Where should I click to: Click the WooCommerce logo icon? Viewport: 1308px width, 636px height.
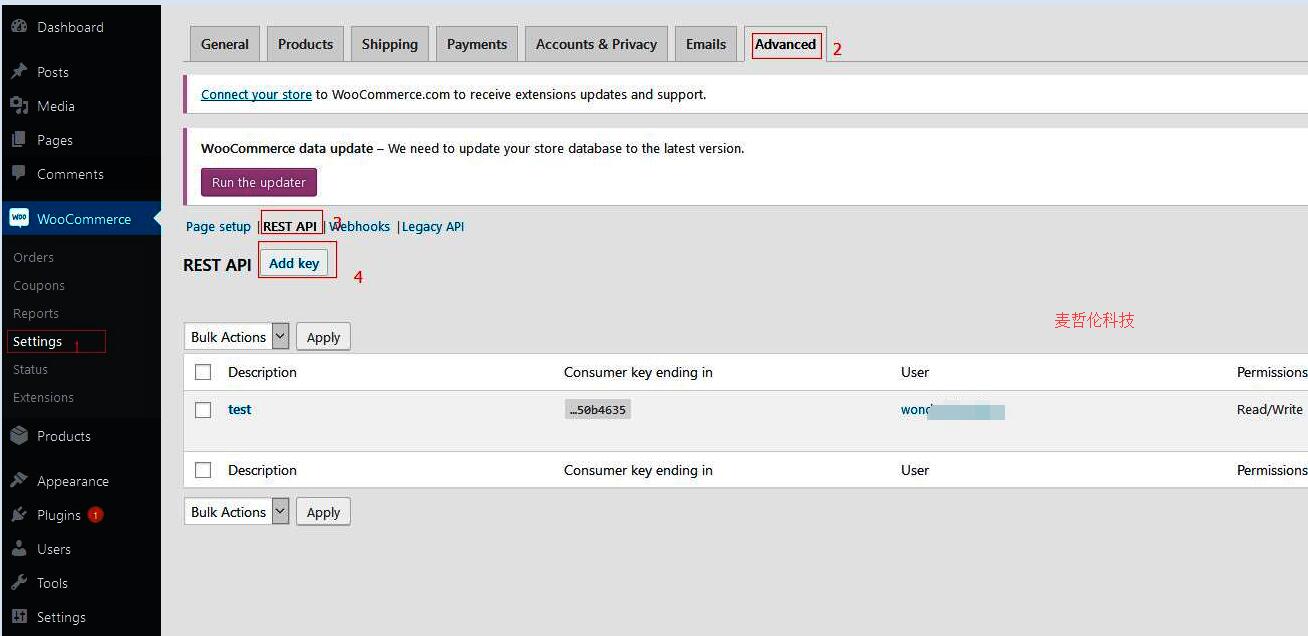[19, 218]
